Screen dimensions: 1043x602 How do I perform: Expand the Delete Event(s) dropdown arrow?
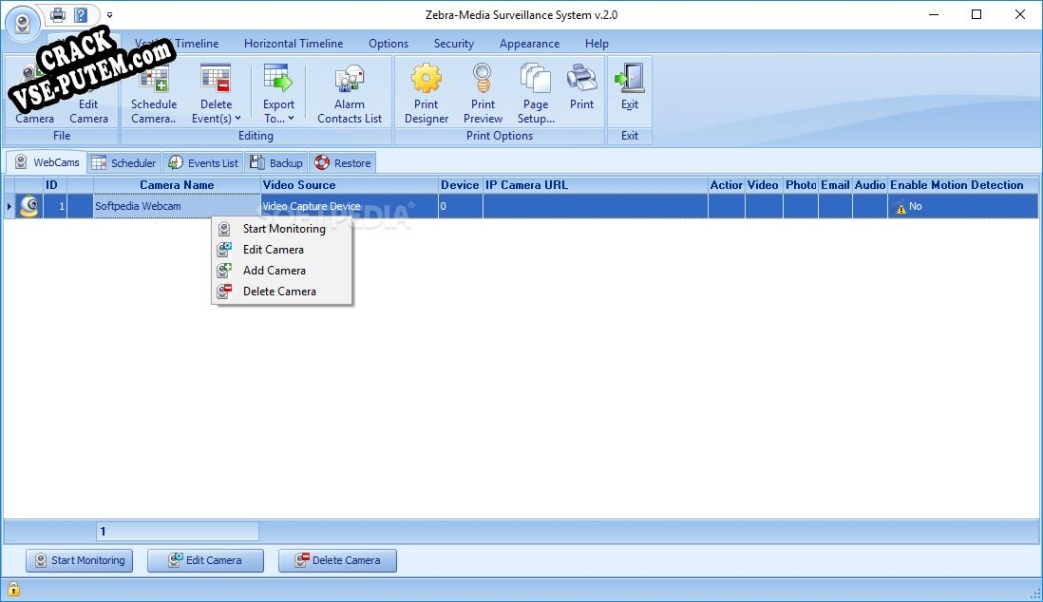(237, 118)
